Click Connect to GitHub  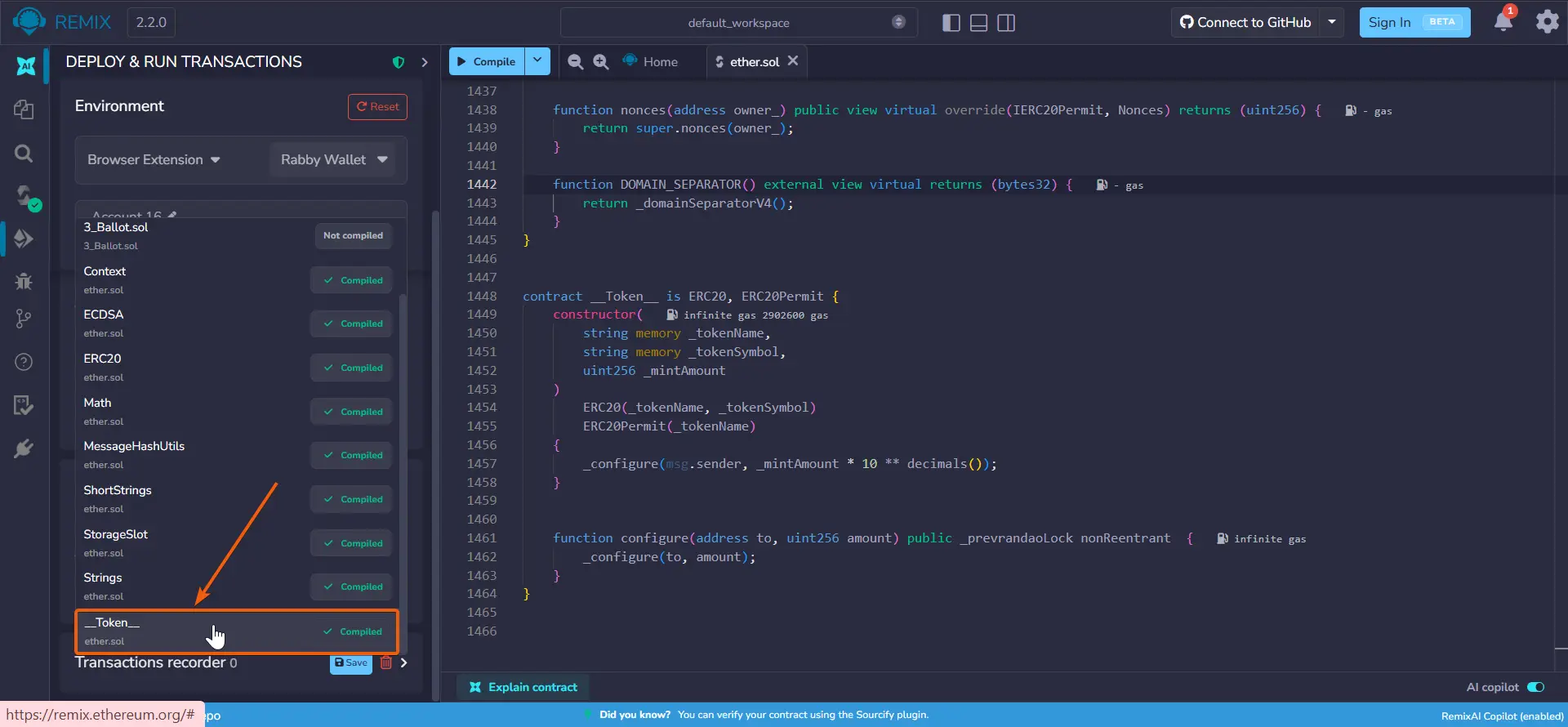pyautogui.click(x=1246, y=22)
